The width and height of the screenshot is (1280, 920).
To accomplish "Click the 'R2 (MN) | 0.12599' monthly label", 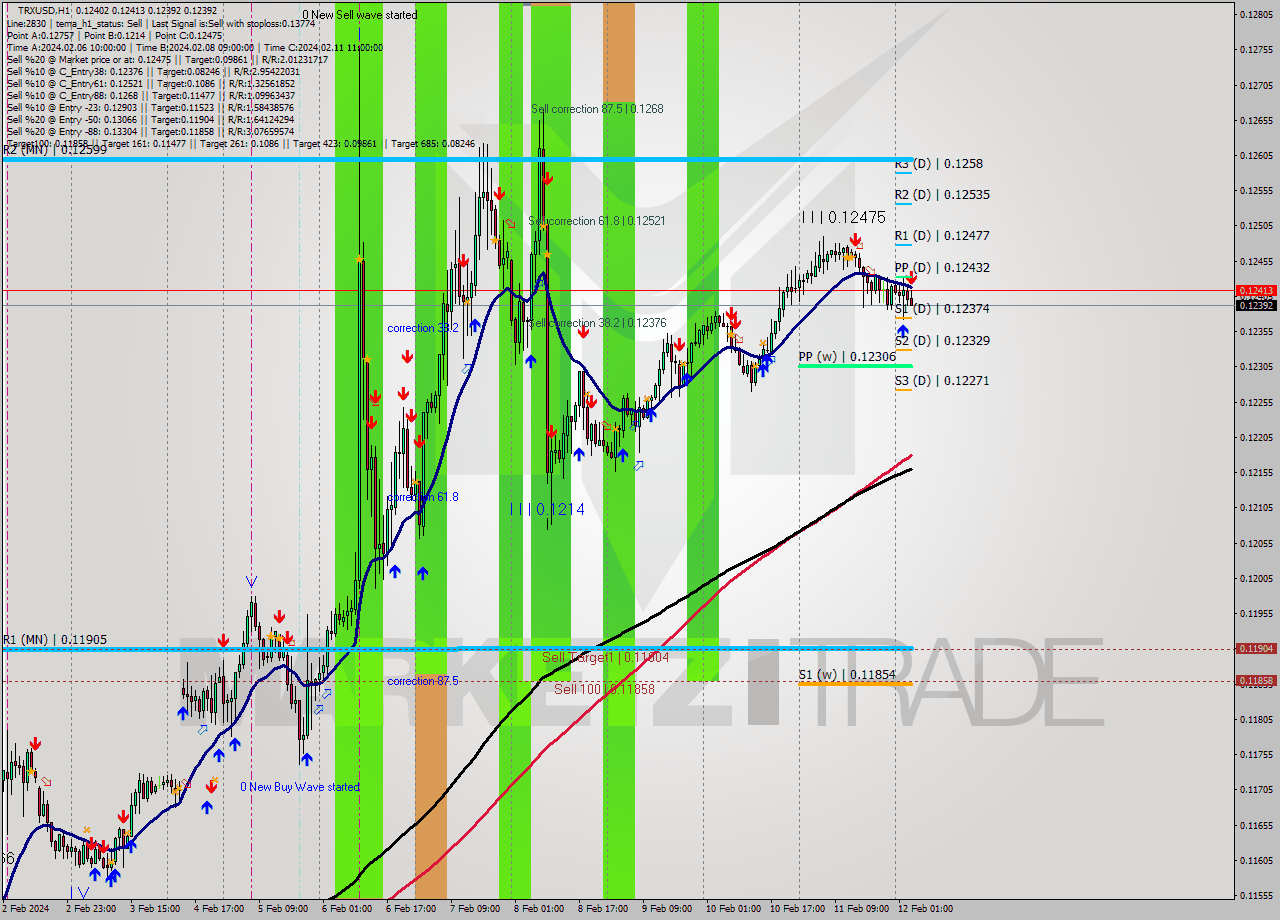I will pos(54,150).
